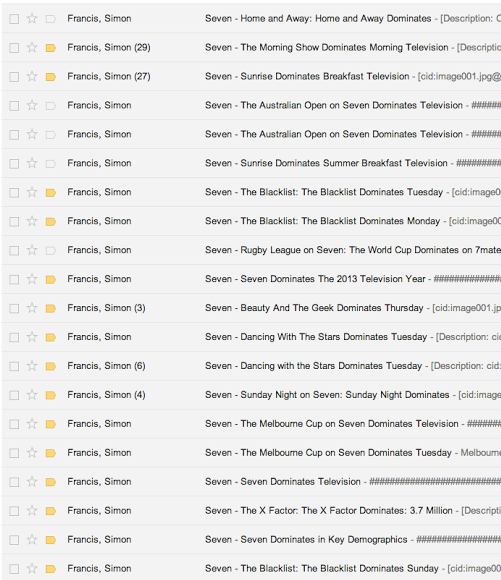Select the Home and Away email checkbox

[x=14, y=19]
